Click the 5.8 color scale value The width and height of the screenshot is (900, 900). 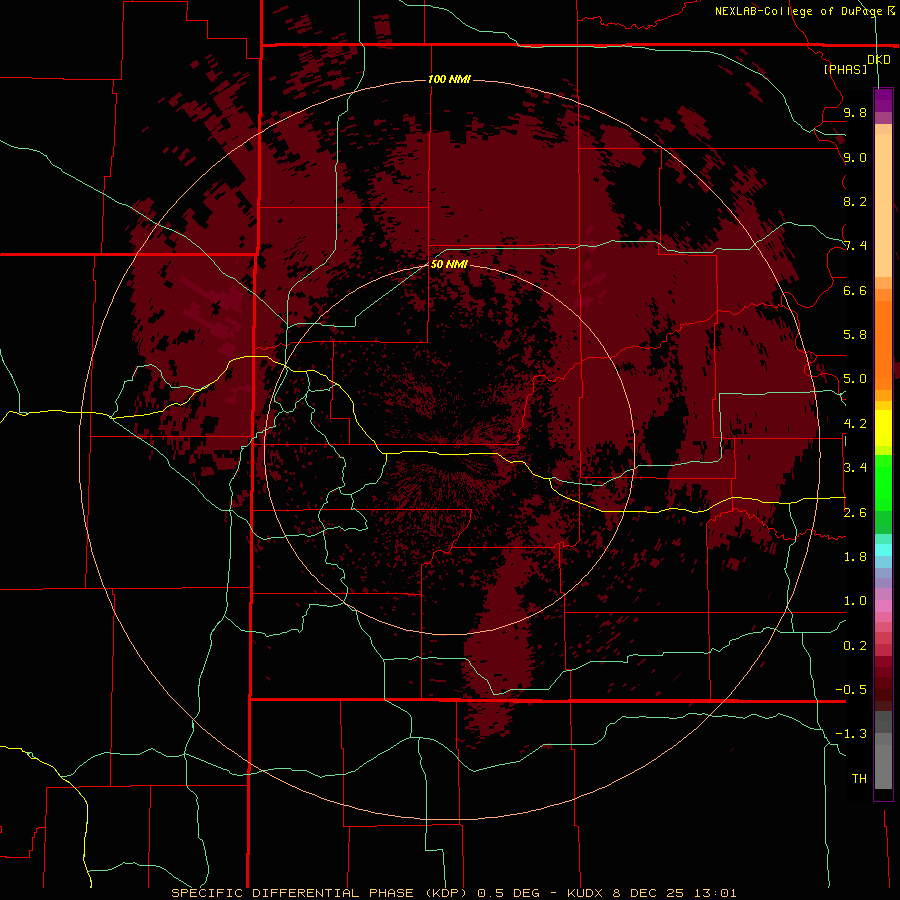pos(855,335)
